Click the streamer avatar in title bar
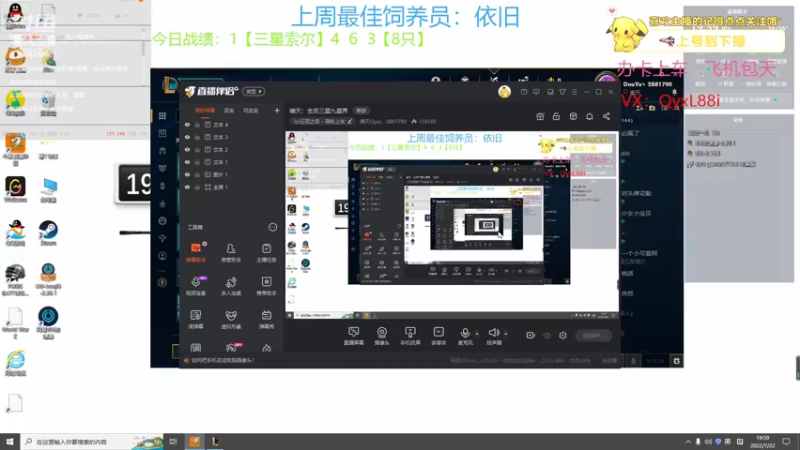Screen dimensions: 800x450 pyautogui.click(x=504, y=92)
